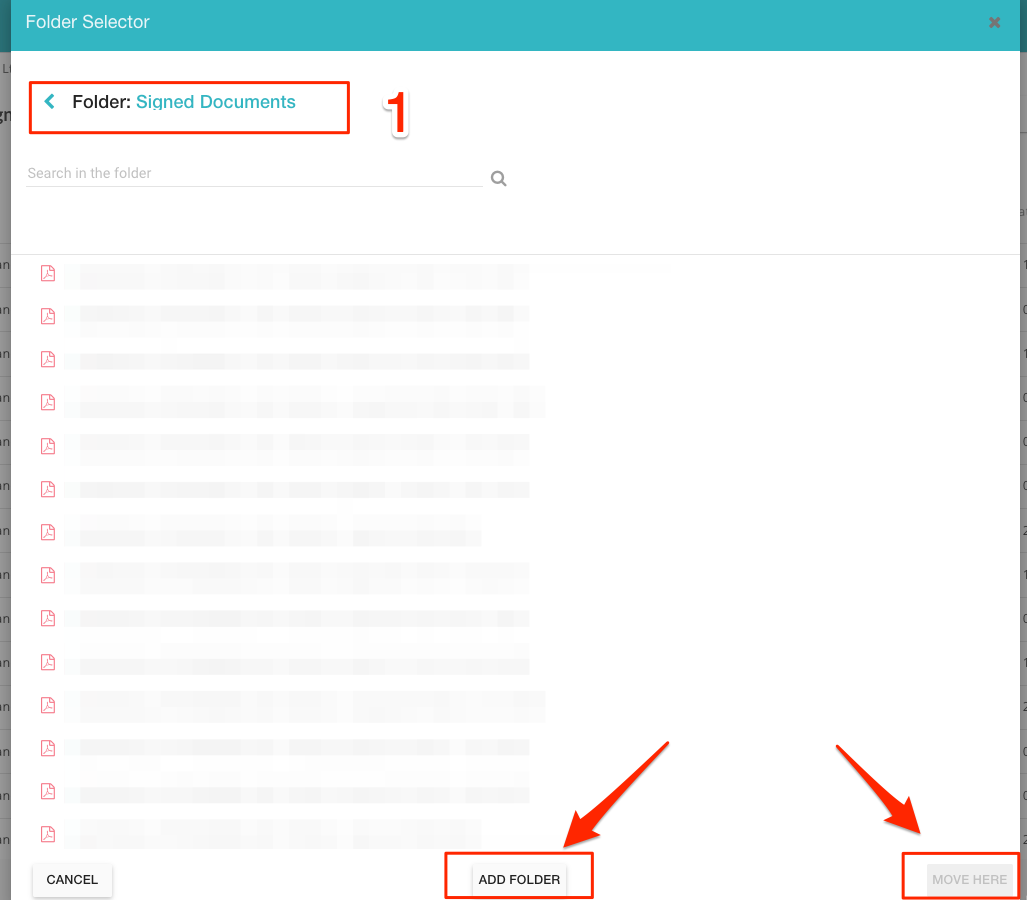The image size is (1027, 900).
Task: Select the third PDF file icon
Action: pos(47,359)
